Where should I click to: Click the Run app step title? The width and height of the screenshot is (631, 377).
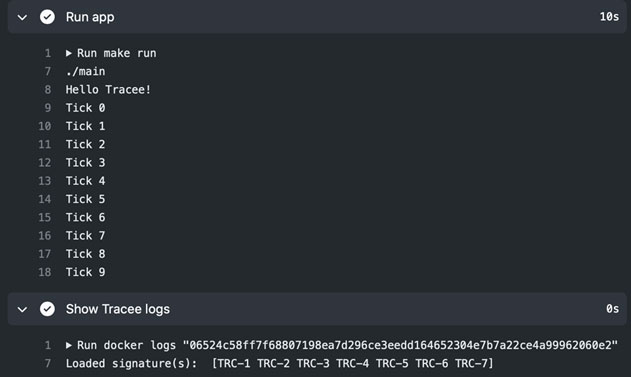[90, 17]
